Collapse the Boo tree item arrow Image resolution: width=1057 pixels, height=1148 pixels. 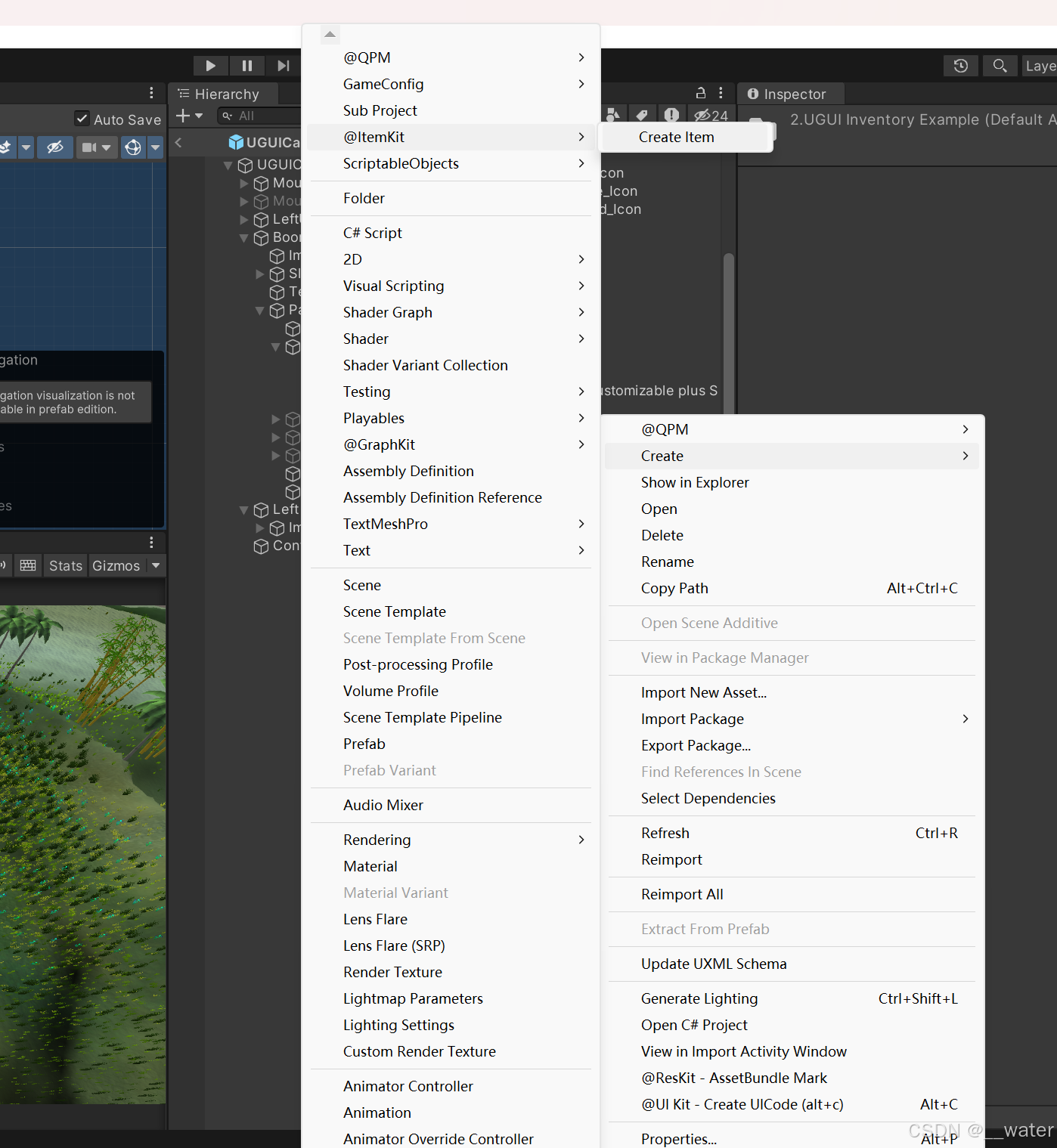(243, 237)
